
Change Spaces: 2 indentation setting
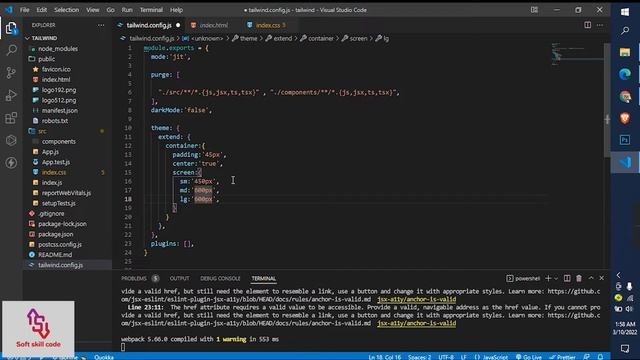419,357
